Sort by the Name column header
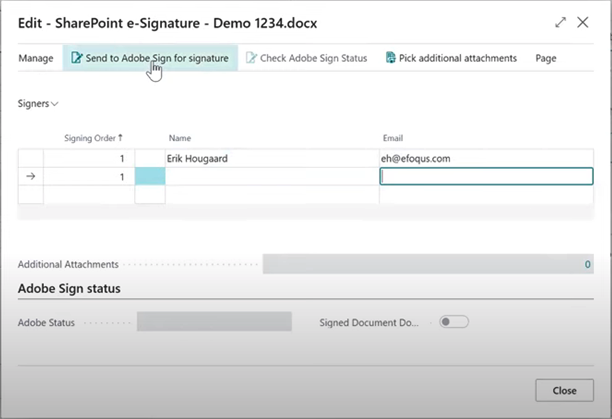The image size is (612, 419). tap(180, 137)
